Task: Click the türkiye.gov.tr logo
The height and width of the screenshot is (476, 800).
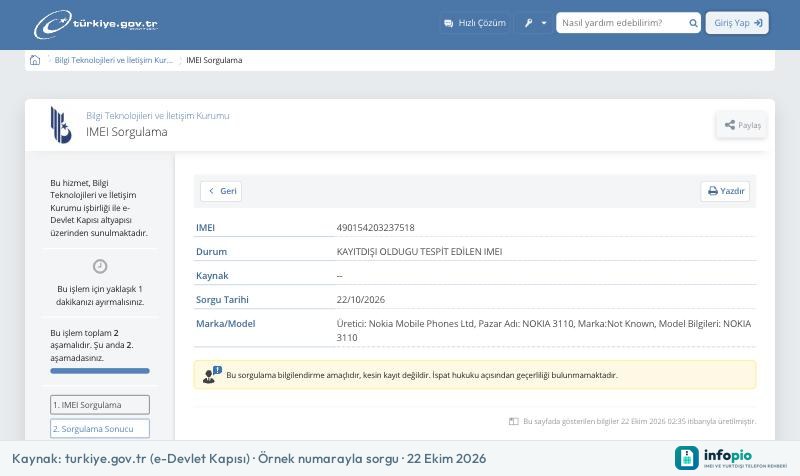Action: (96, 24)
